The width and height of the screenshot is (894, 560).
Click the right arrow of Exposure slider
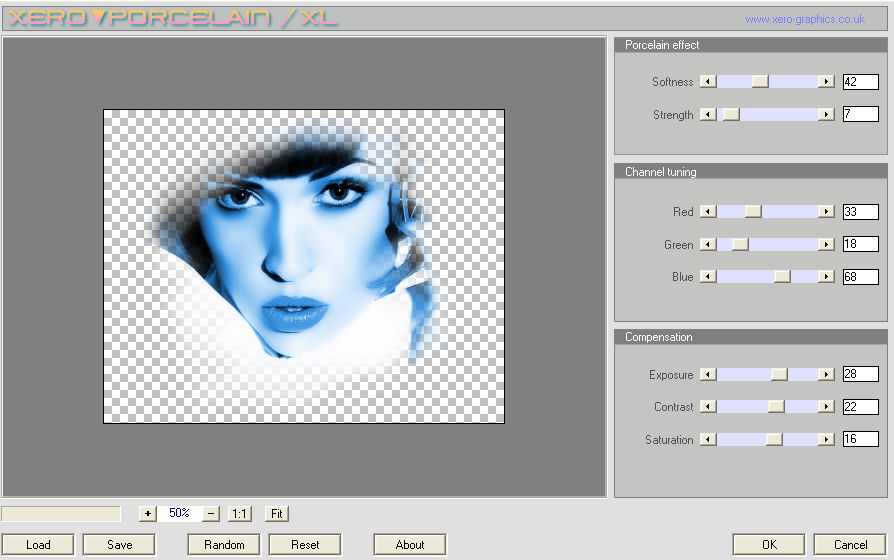pos(826,375)
